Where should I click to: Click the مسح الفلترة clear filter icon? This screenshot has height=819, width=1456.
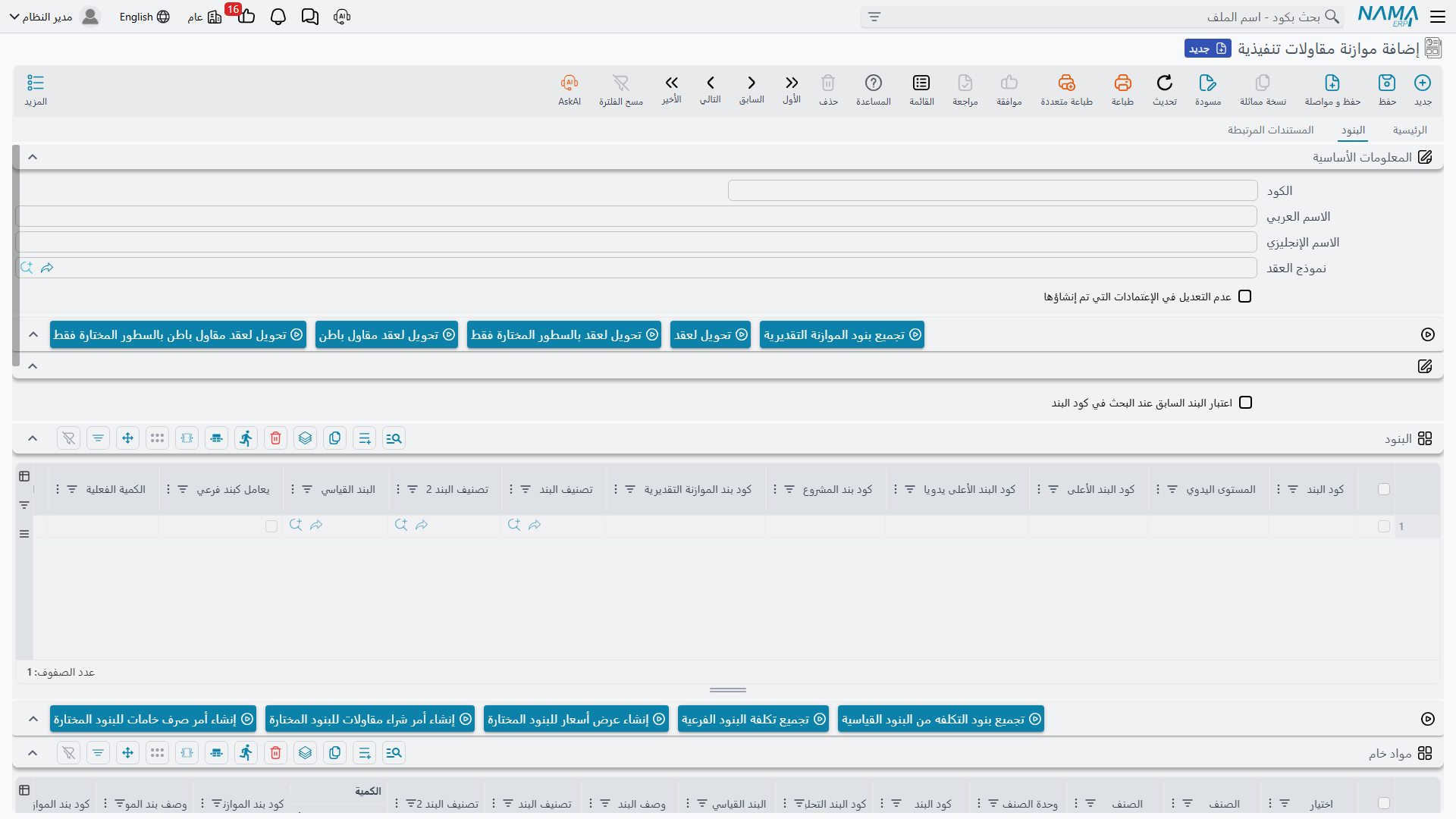pyautogui.click(x=621, y=89)
